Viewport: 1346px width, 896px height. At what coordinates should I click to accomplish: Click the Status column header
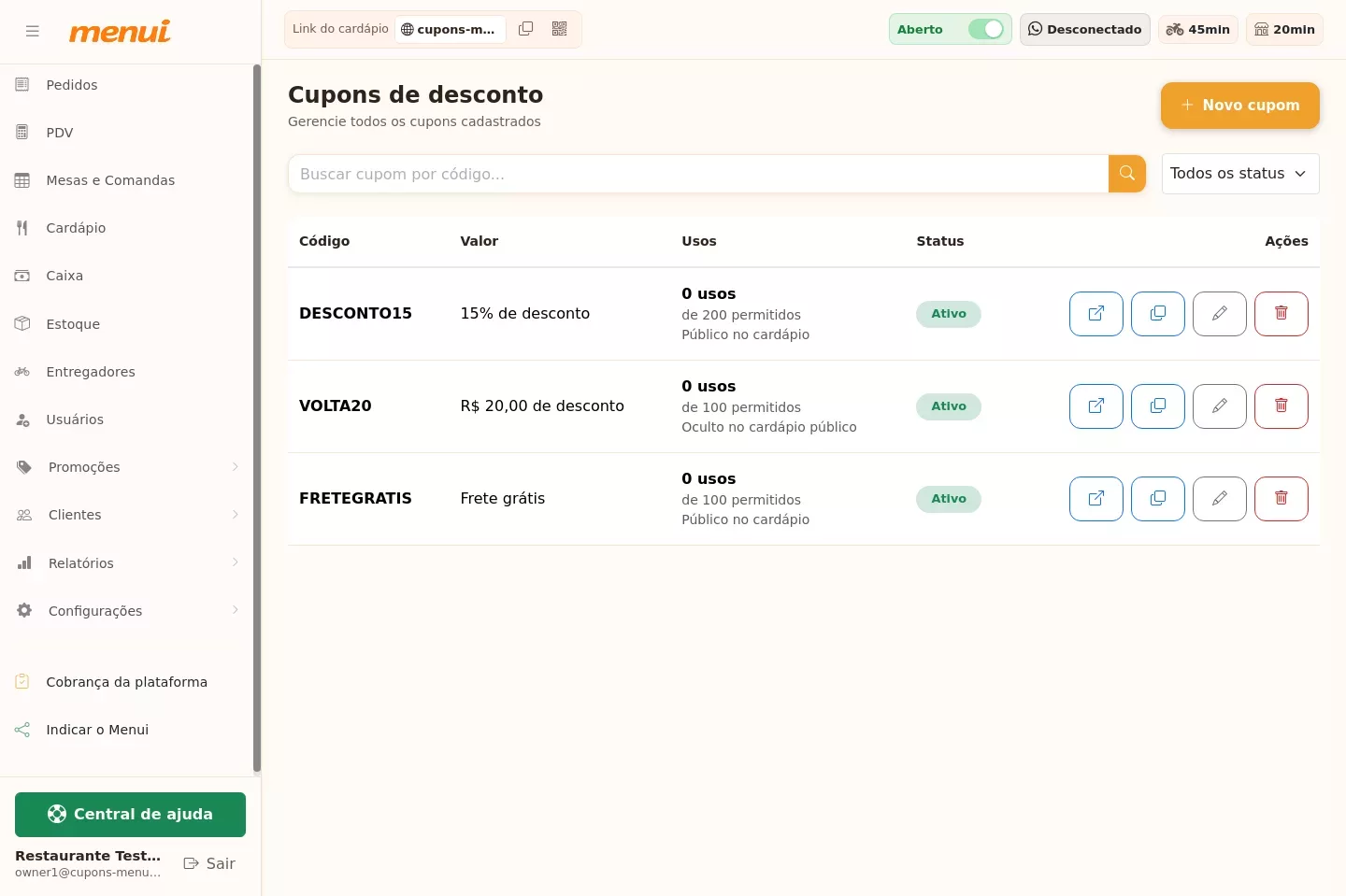point(940,241)
